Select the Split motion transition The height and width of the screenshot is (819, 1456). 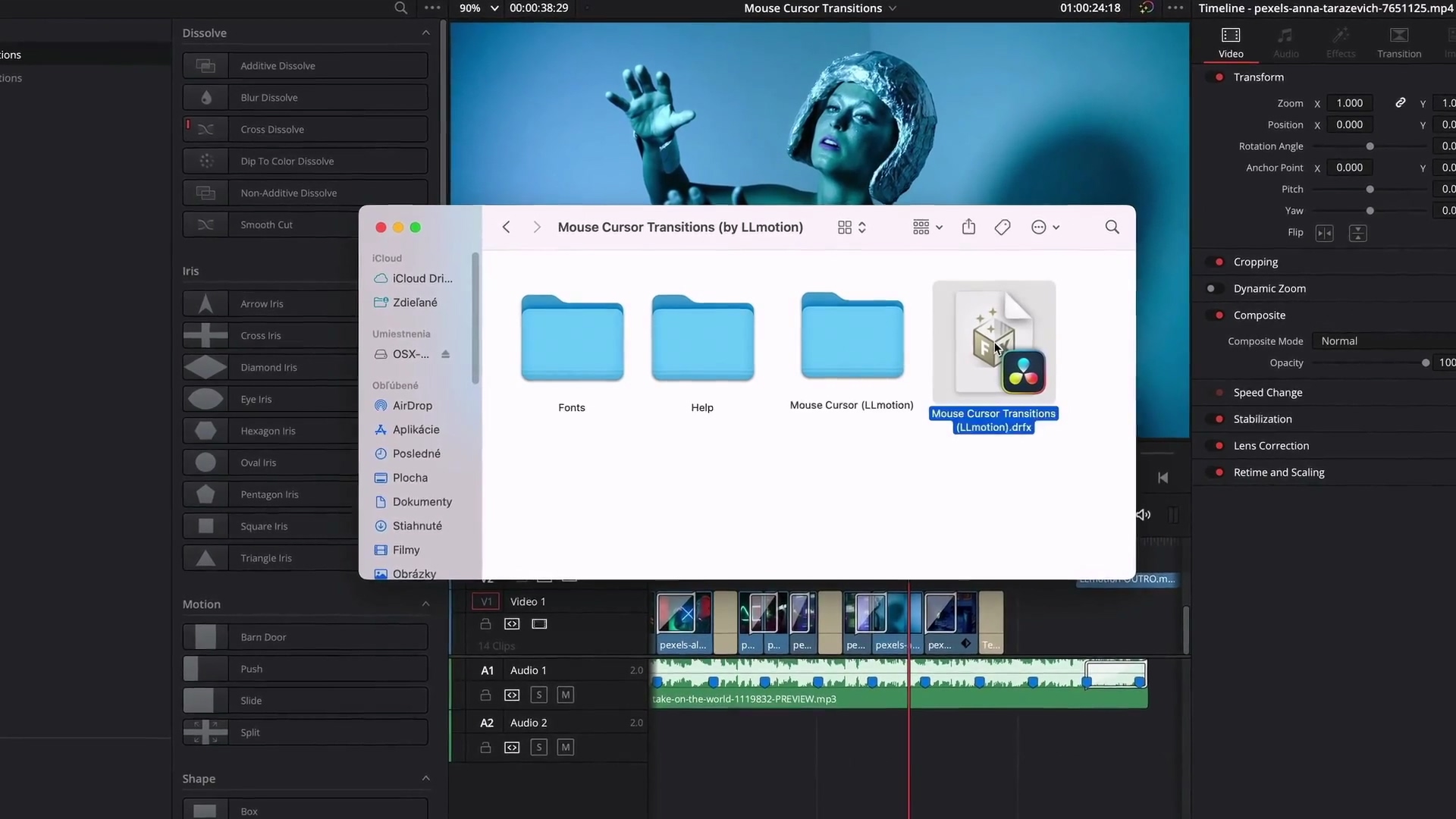[x=305, y=733]
